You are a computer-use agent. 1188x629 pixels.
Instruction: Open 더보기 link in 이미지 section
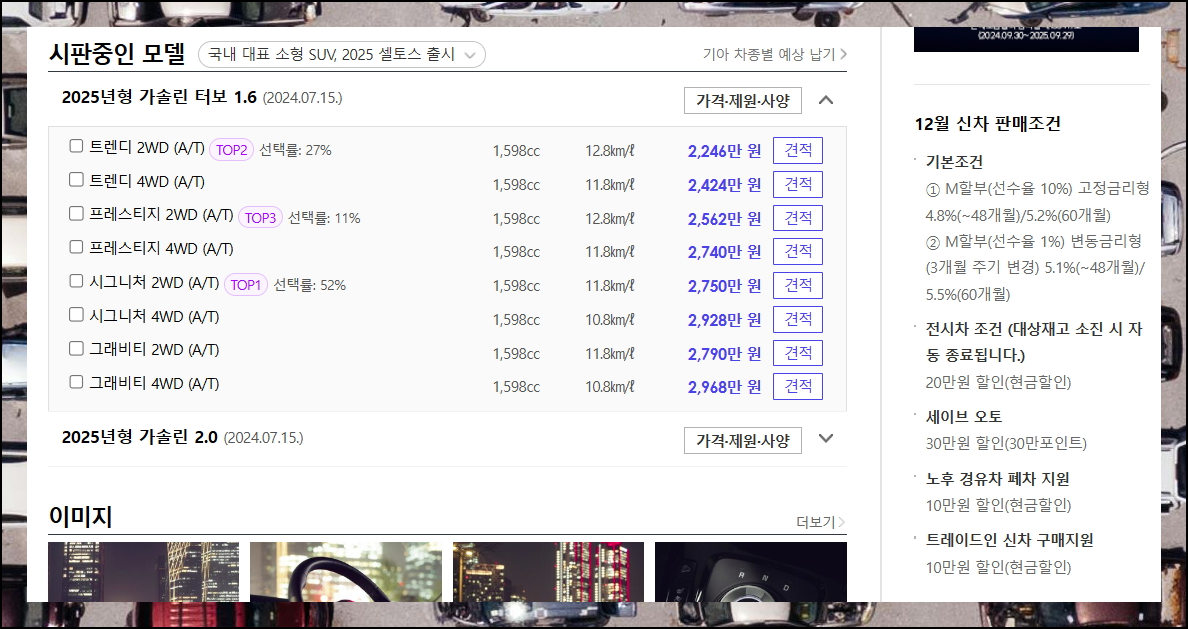(820, 522)
